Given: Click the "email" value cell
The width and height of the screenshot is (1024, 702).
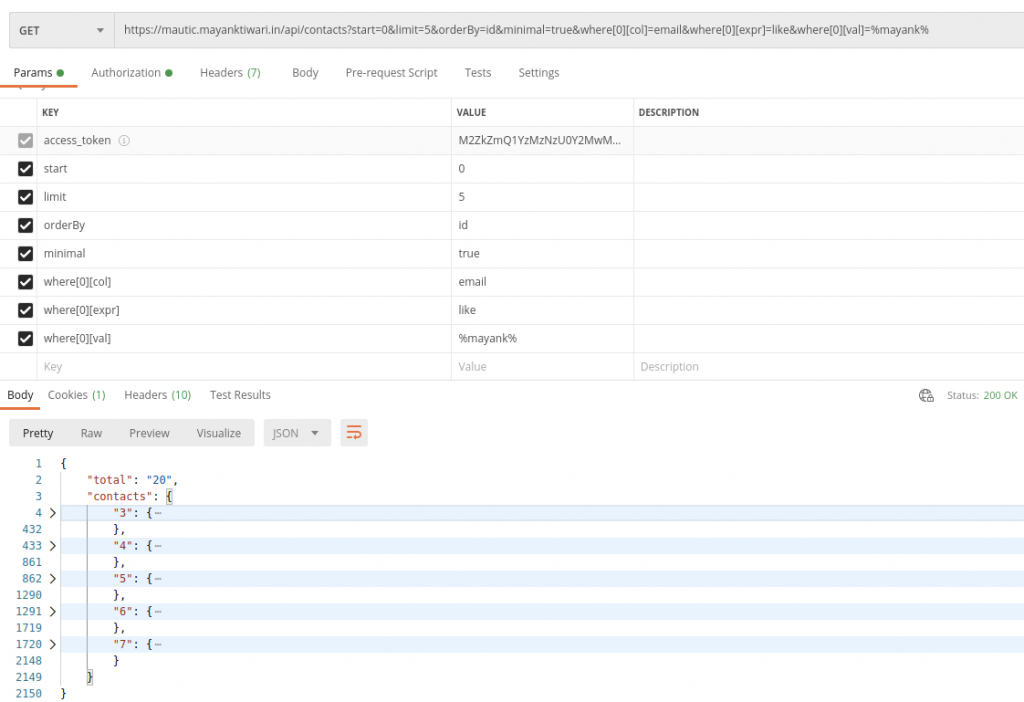Looking at the screenshot, I should (542, 281).
